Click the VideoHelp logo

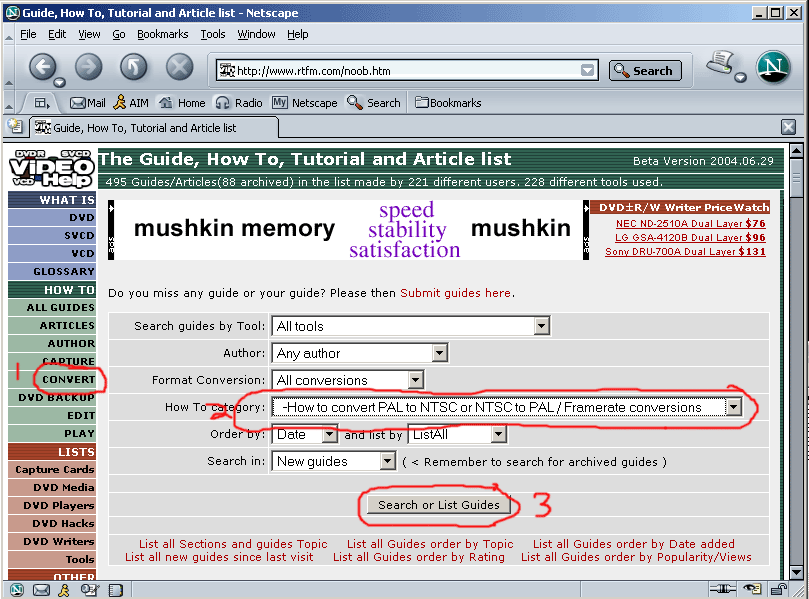click(x=52, y=169)
